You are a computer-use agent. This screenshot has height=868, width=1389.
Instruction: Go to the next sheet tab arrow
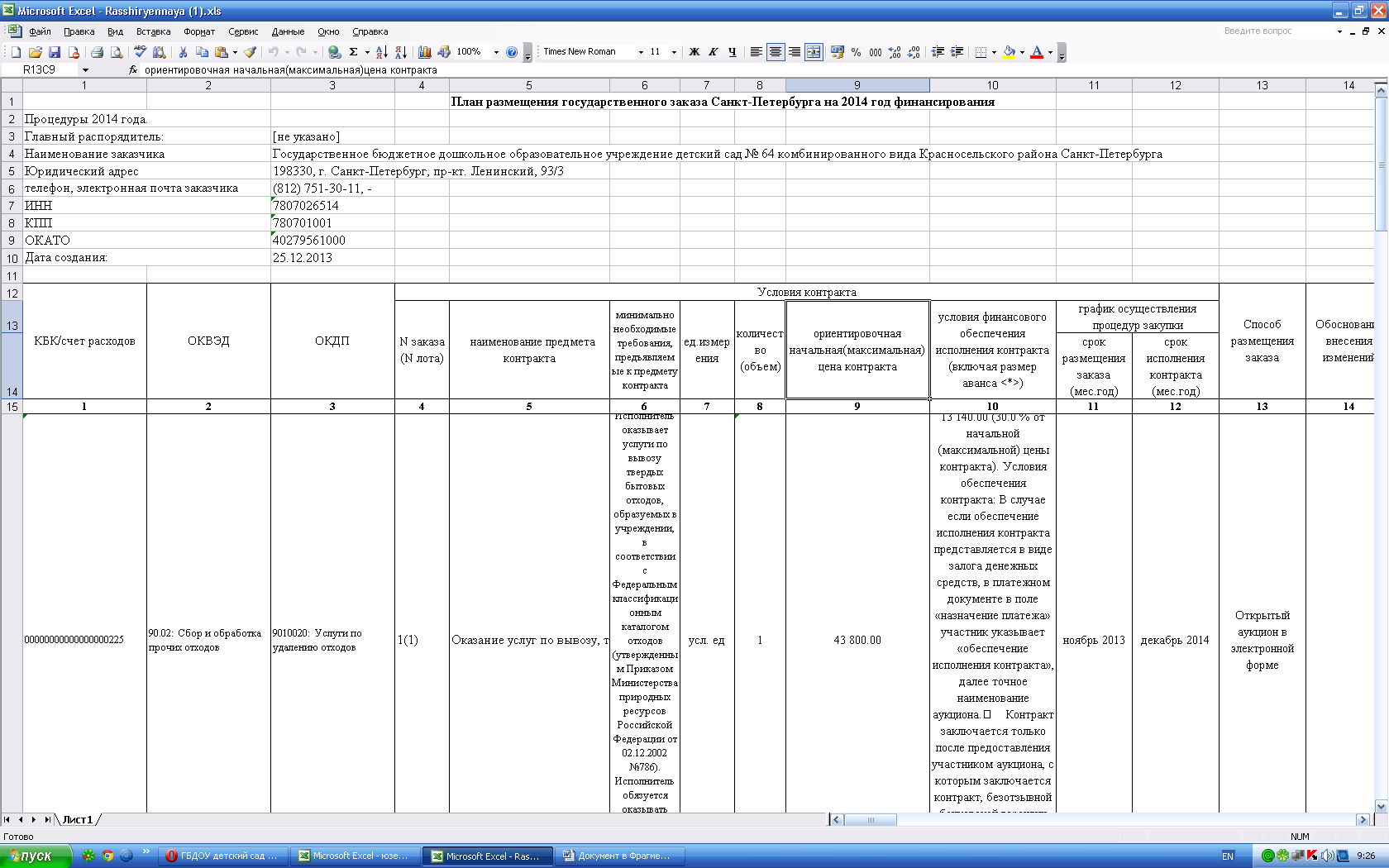(34, 819)
